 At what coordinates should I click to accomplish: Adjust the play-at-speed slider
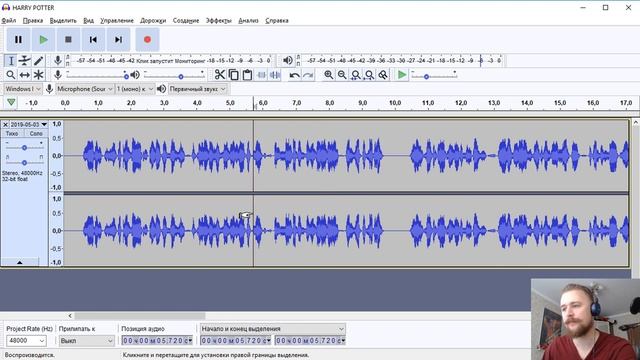click(x=433, y=75)
